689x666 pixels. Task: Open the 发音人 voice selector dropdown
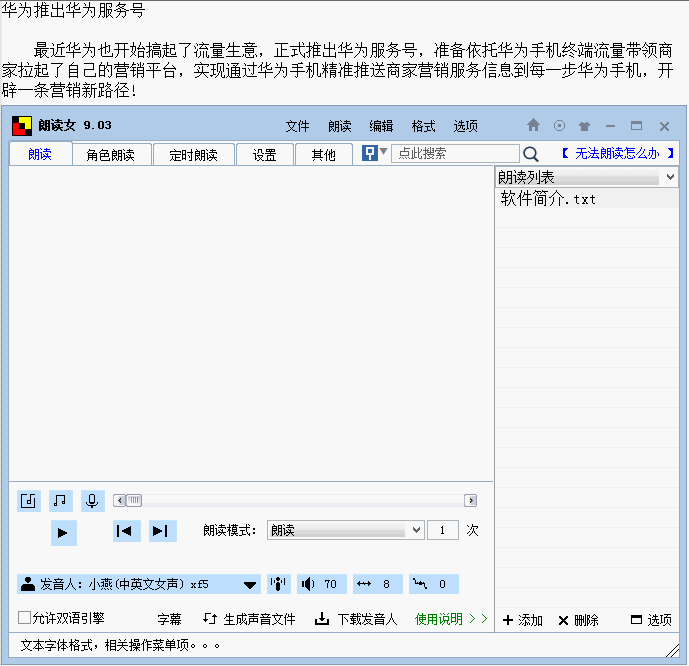(x=139, y=584)
